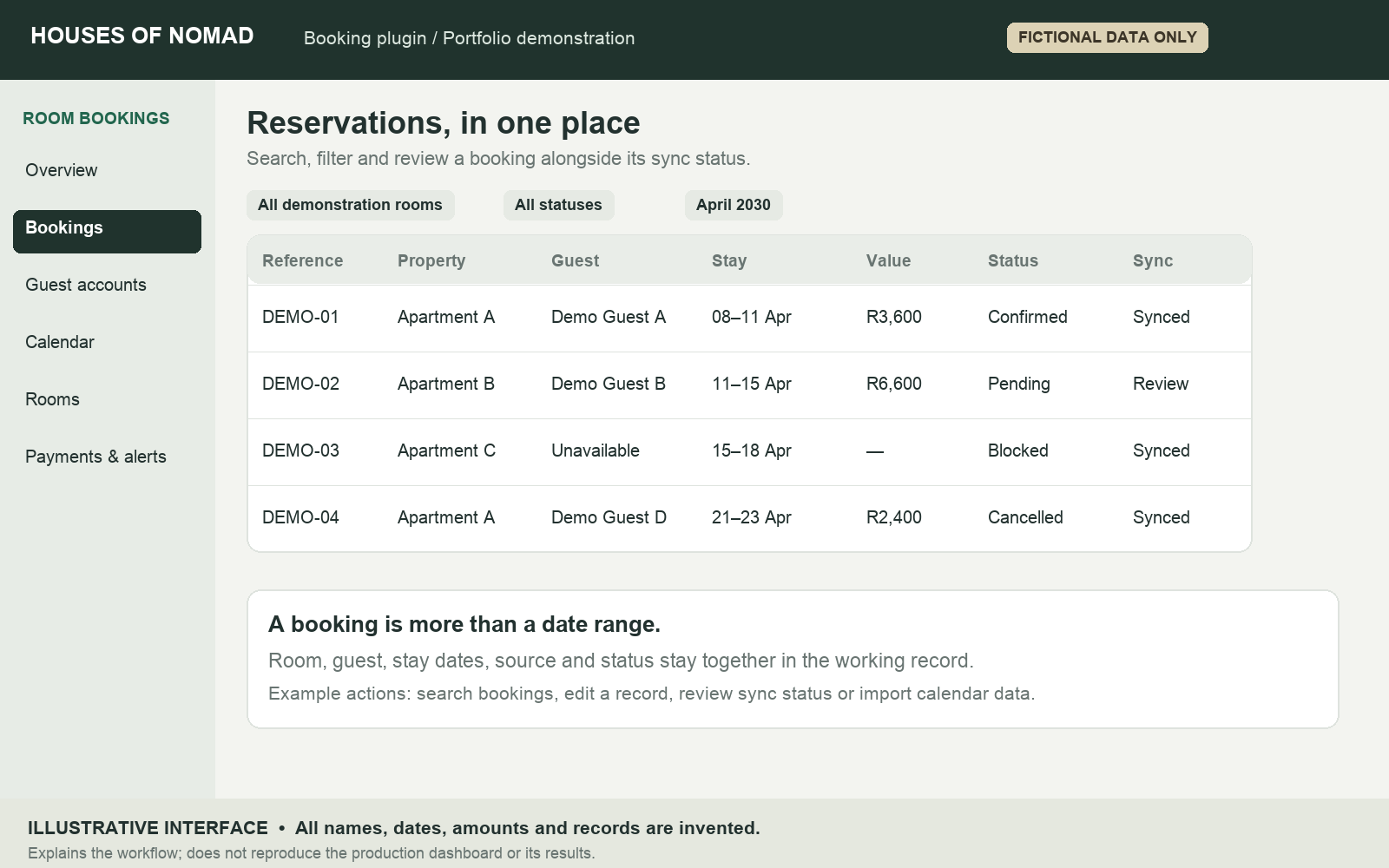Screen dimensions: 1389x868
Task: Click the Blocked status of DEMO-03
Action: point(1018,450)
